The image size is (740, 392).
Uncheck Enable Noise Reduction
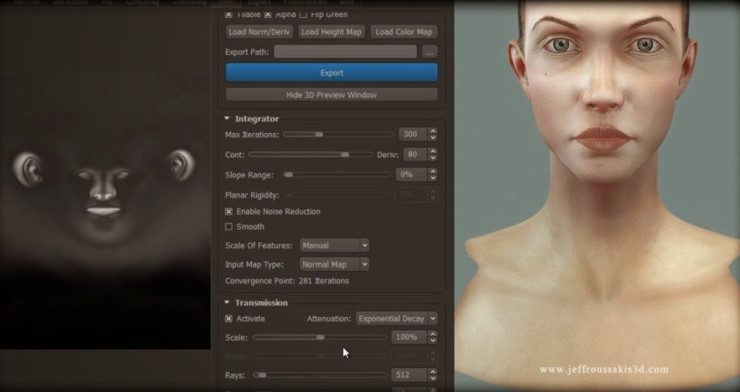[x=229, y=211]
